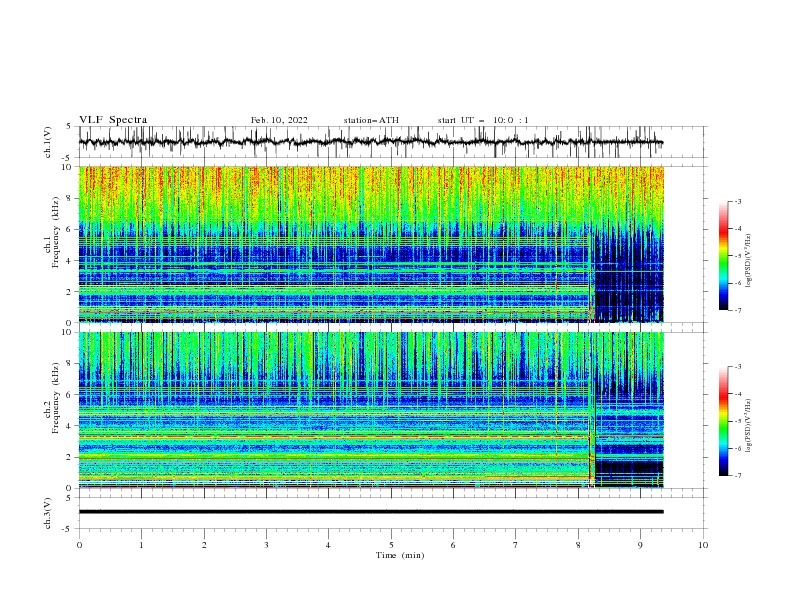Click the "-7" label on lower color scale

click(737, 475)
